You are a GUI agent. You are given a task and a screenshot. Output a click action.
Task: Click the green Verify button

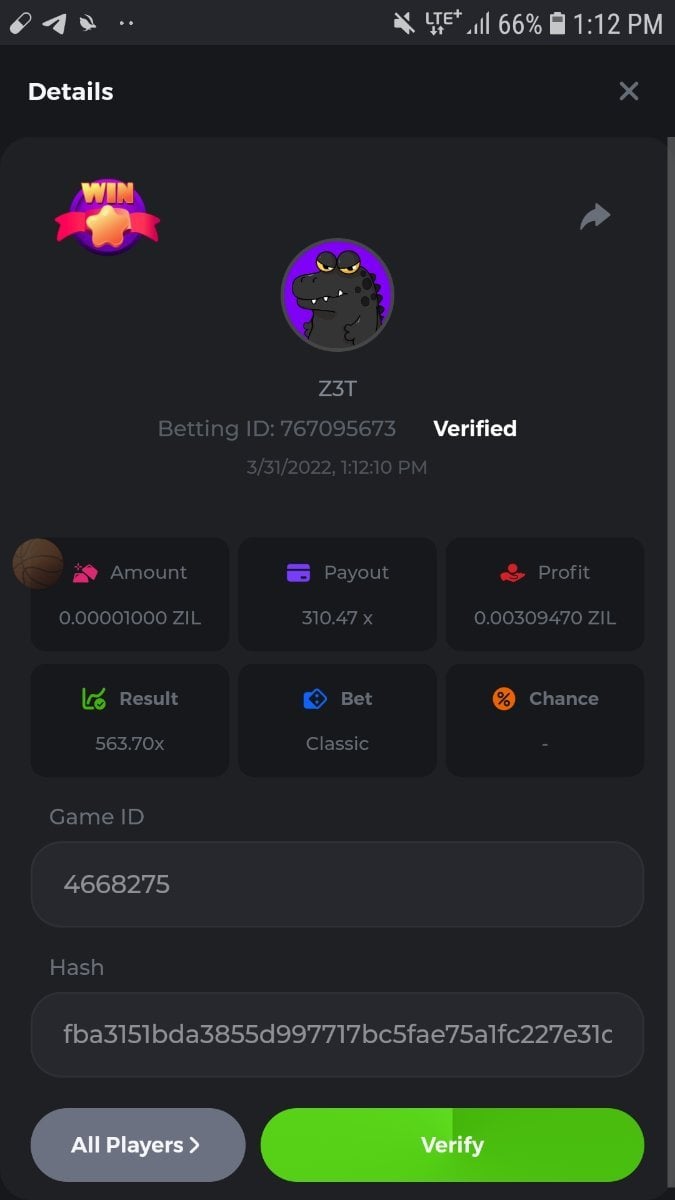(452, 1145)
